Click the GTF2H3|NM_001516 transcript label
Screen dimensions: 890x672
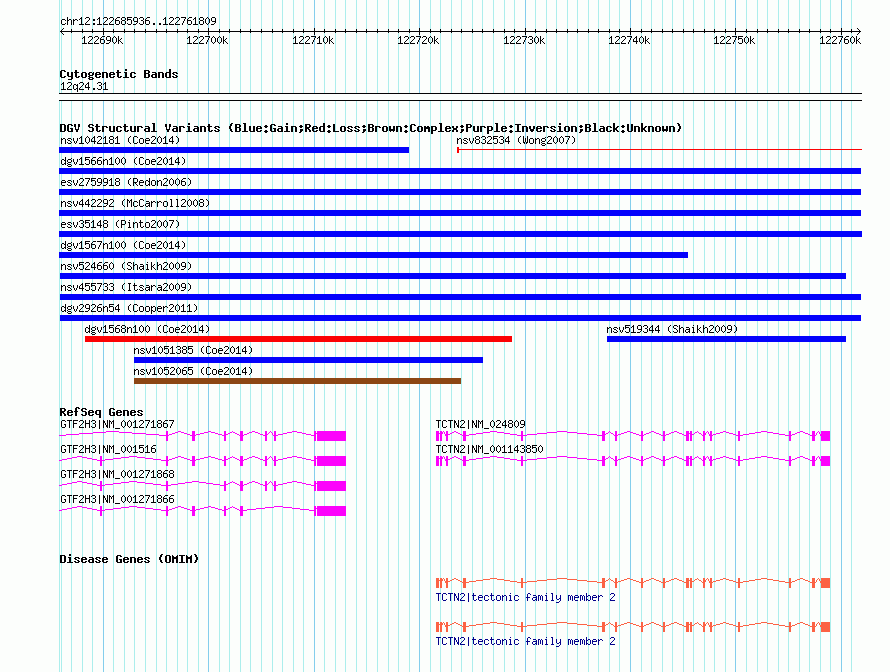coord(108,449)
